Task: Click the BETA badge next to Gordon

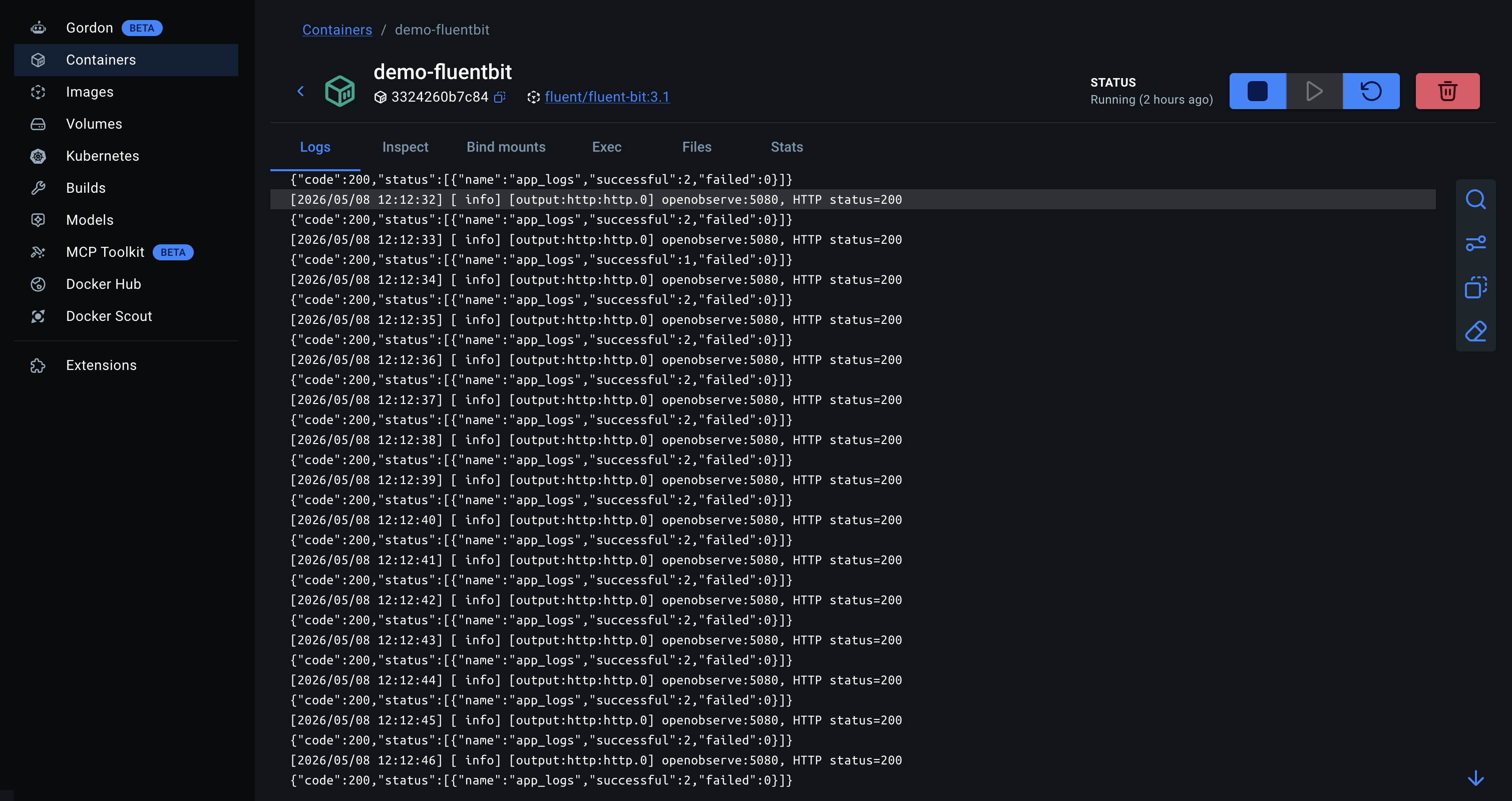Action: (142, 28)
